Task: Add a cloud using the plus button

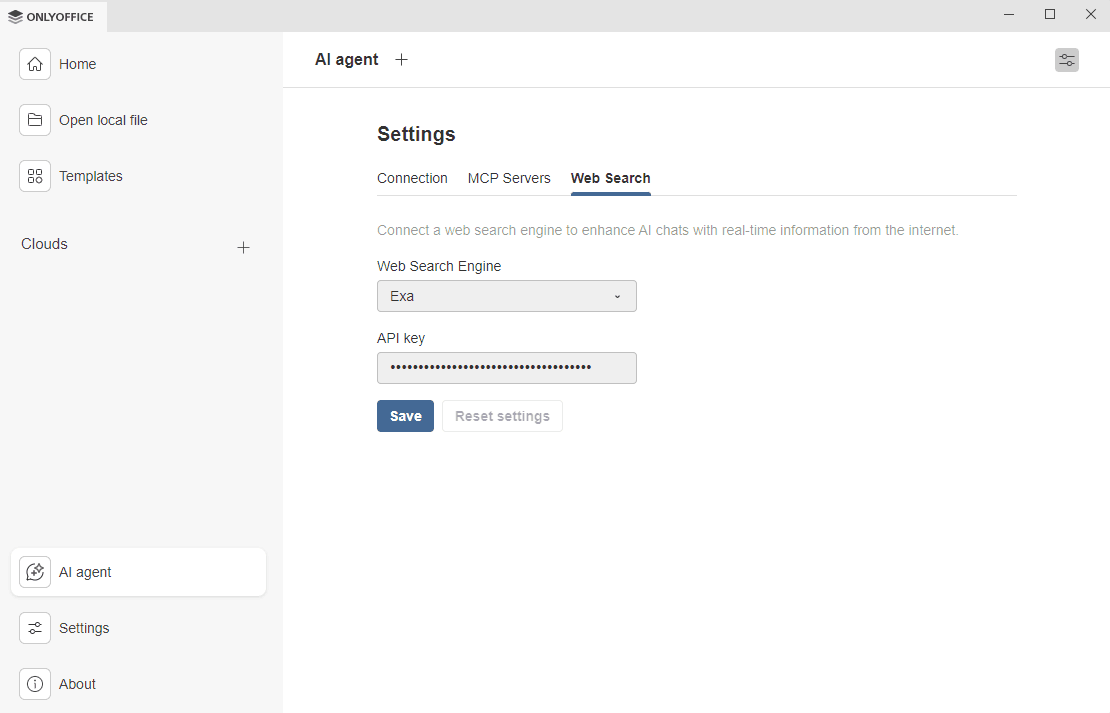Action: (244, 247)
